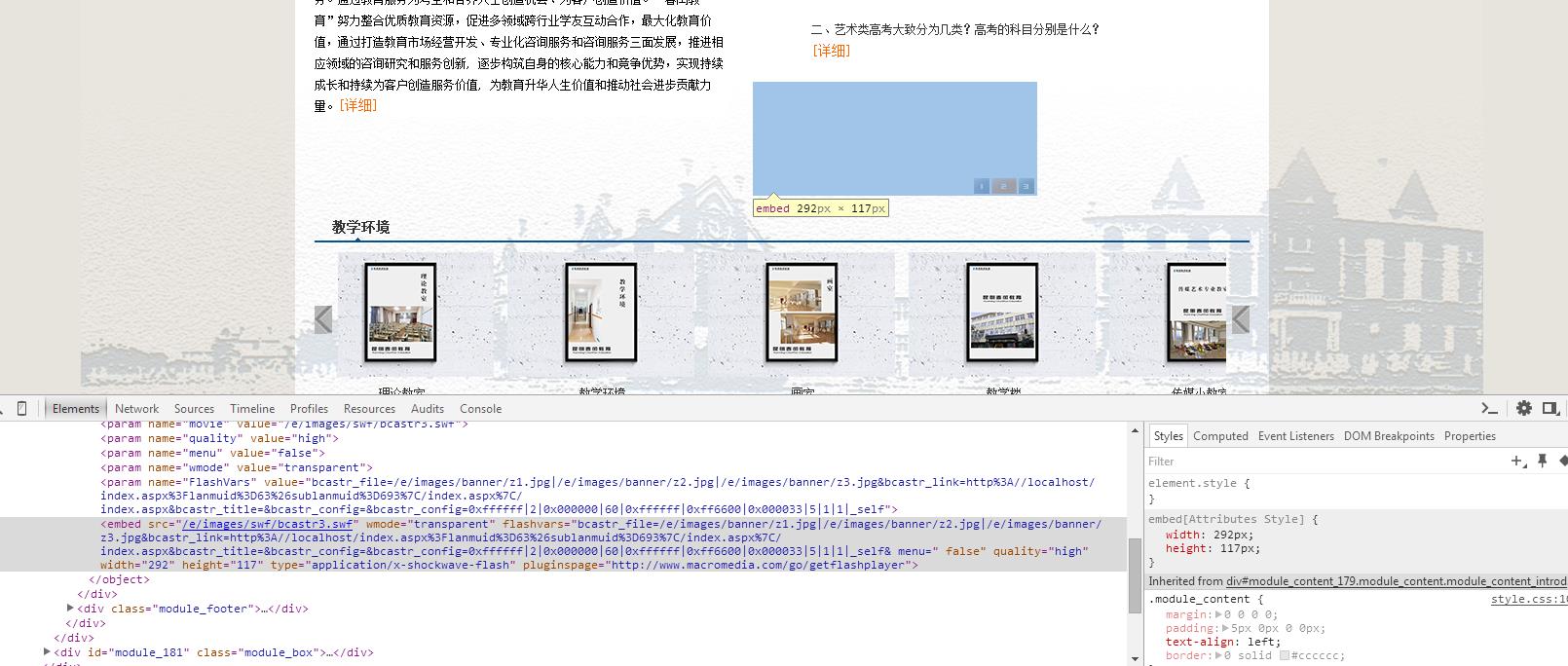Click carousel right arrow in 教学环境
1568x666 pixels.
pyautogui.click(x=1240, y=319)
